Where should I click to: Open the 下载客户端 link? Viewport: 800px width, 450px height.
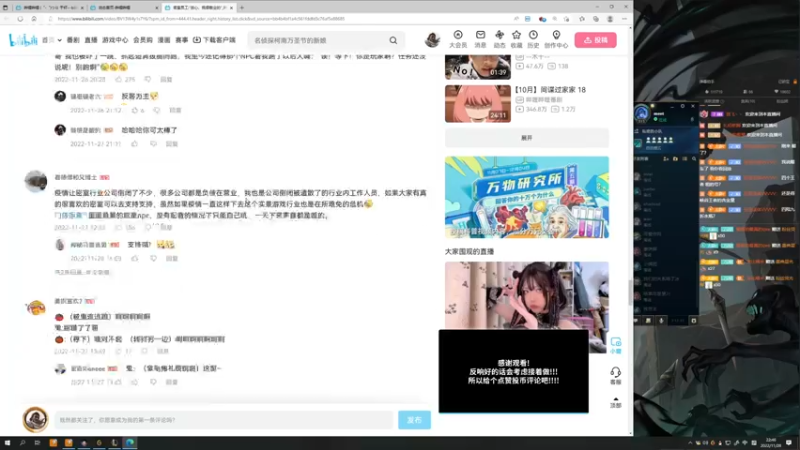[214, 40]
